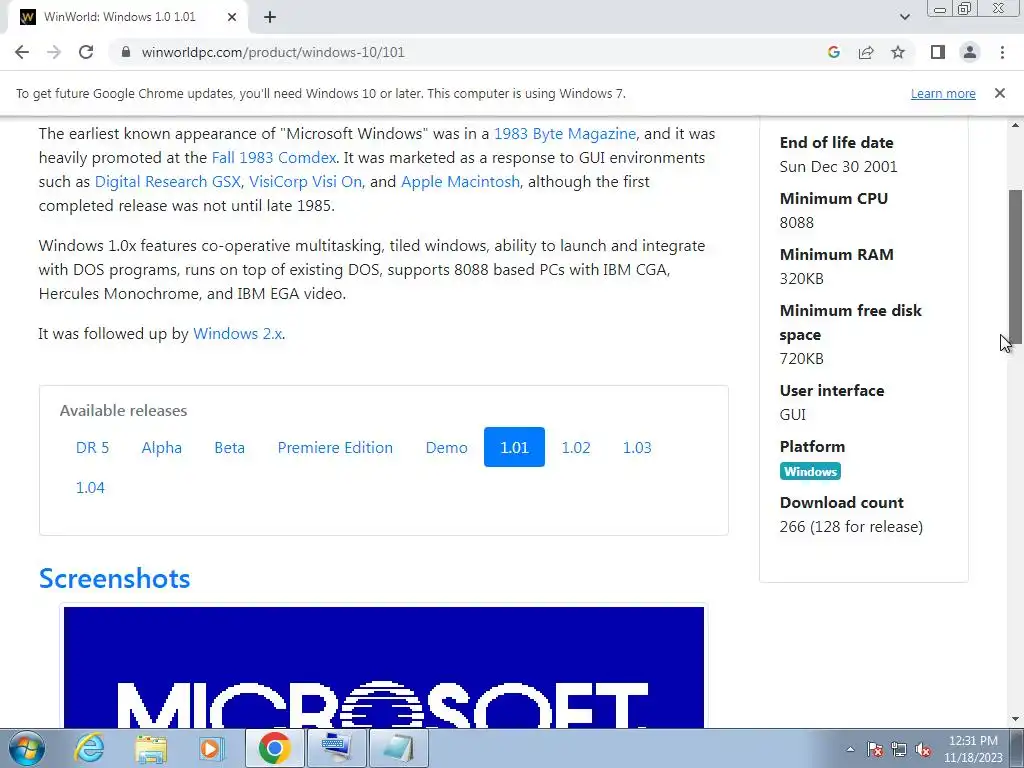
Task: Open the Chrome profile menu
Action: pos(970,52)
